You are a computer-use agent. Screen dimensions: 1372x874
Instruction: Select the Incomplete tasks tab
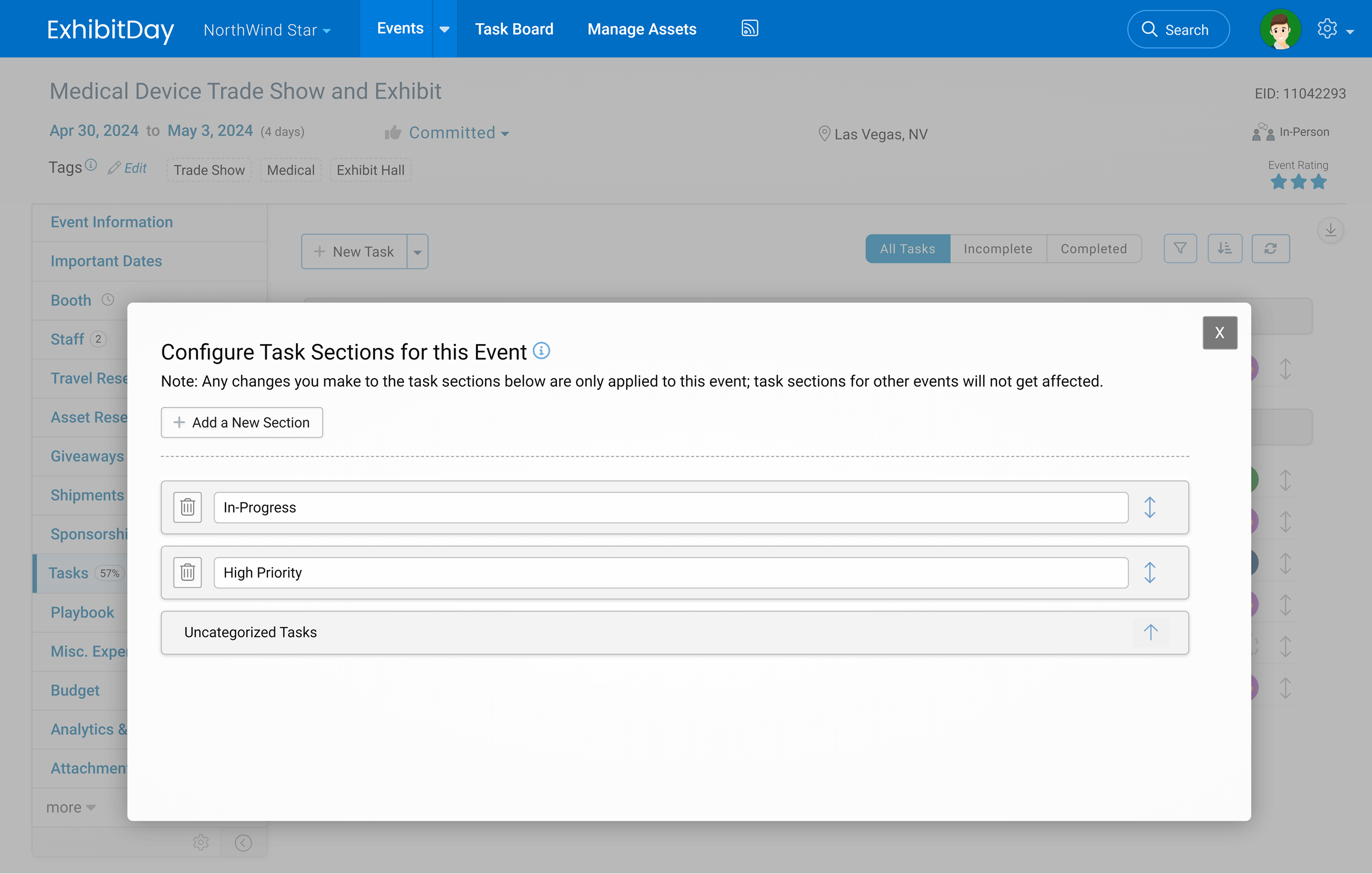998,249
